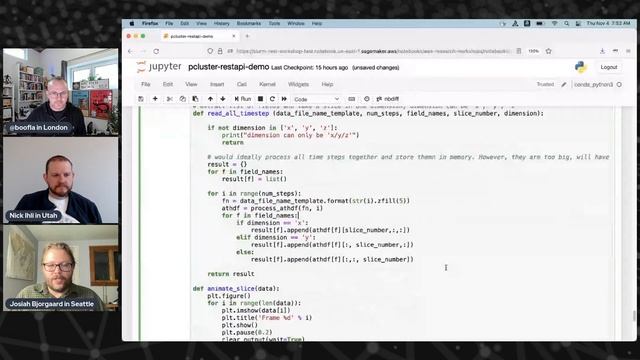
Task: Click the nbdiff button
Action: coord(388,99)
